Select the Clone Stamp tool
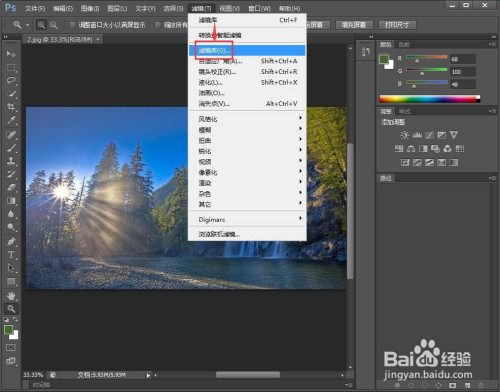Viewport: 500px width, 392px height. click(11, 161)
